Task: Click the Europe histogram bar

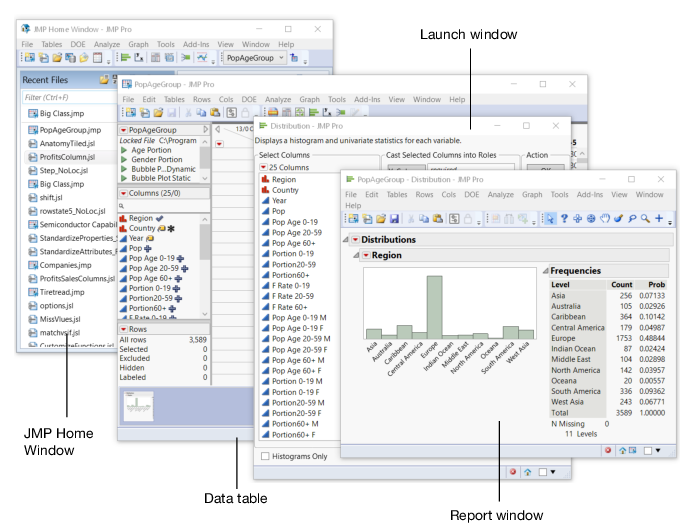Action: [x=434, y=307]
